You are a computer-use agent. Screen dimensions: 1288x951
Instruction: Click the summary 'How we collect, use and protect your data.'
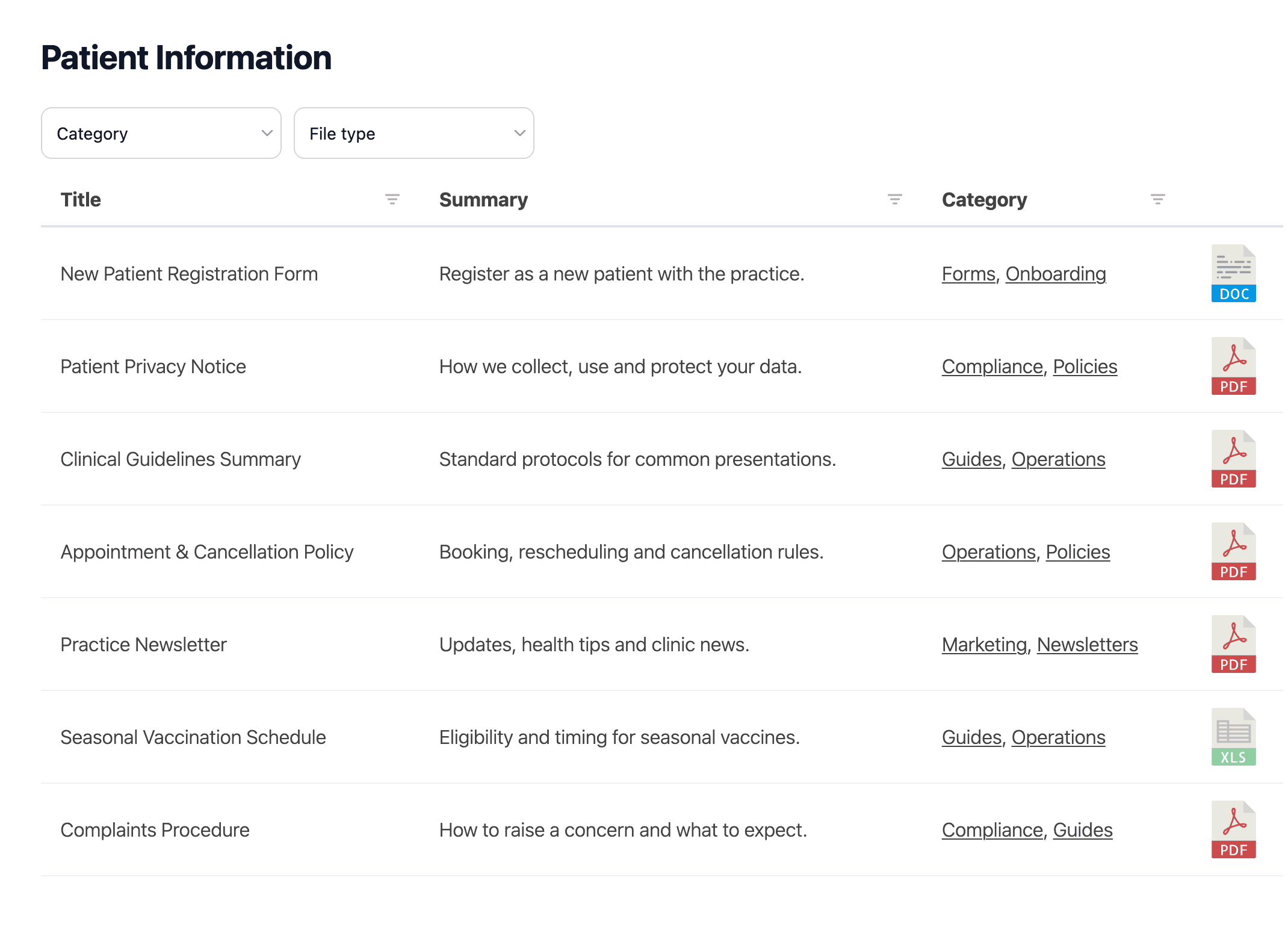(621, 367)
